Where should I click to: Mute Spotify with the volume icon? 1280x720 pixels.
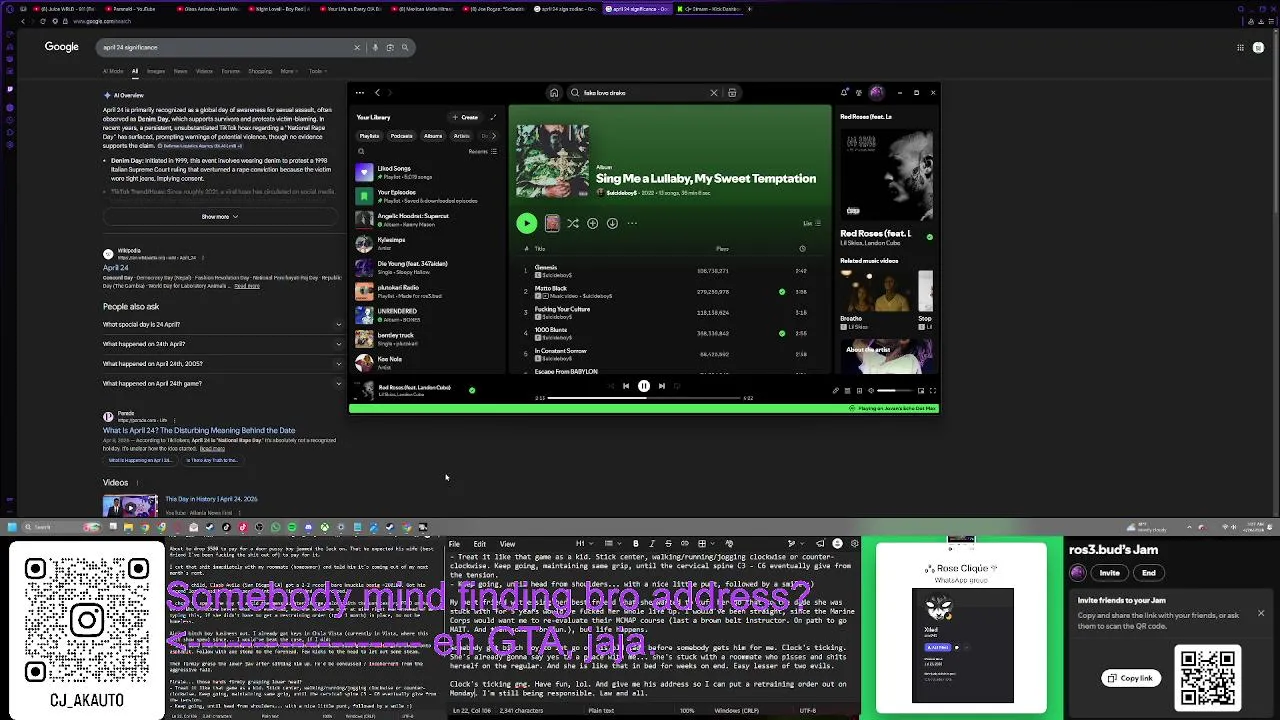[870, 391]
